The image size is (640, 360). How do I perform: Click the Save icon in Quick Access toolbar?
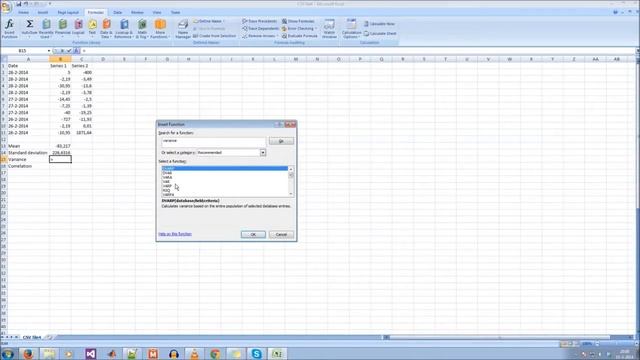coord(18,4)
